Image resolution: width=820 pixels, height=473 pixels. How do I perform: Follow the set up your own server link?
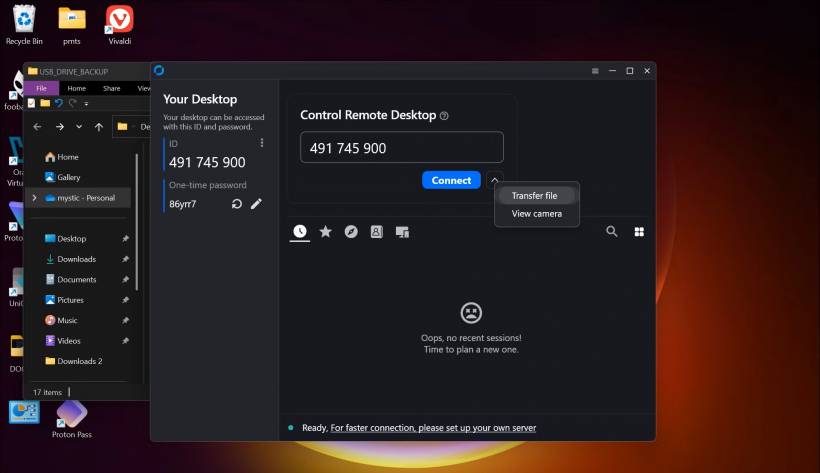pyautogui.click(x=433, y=428)
